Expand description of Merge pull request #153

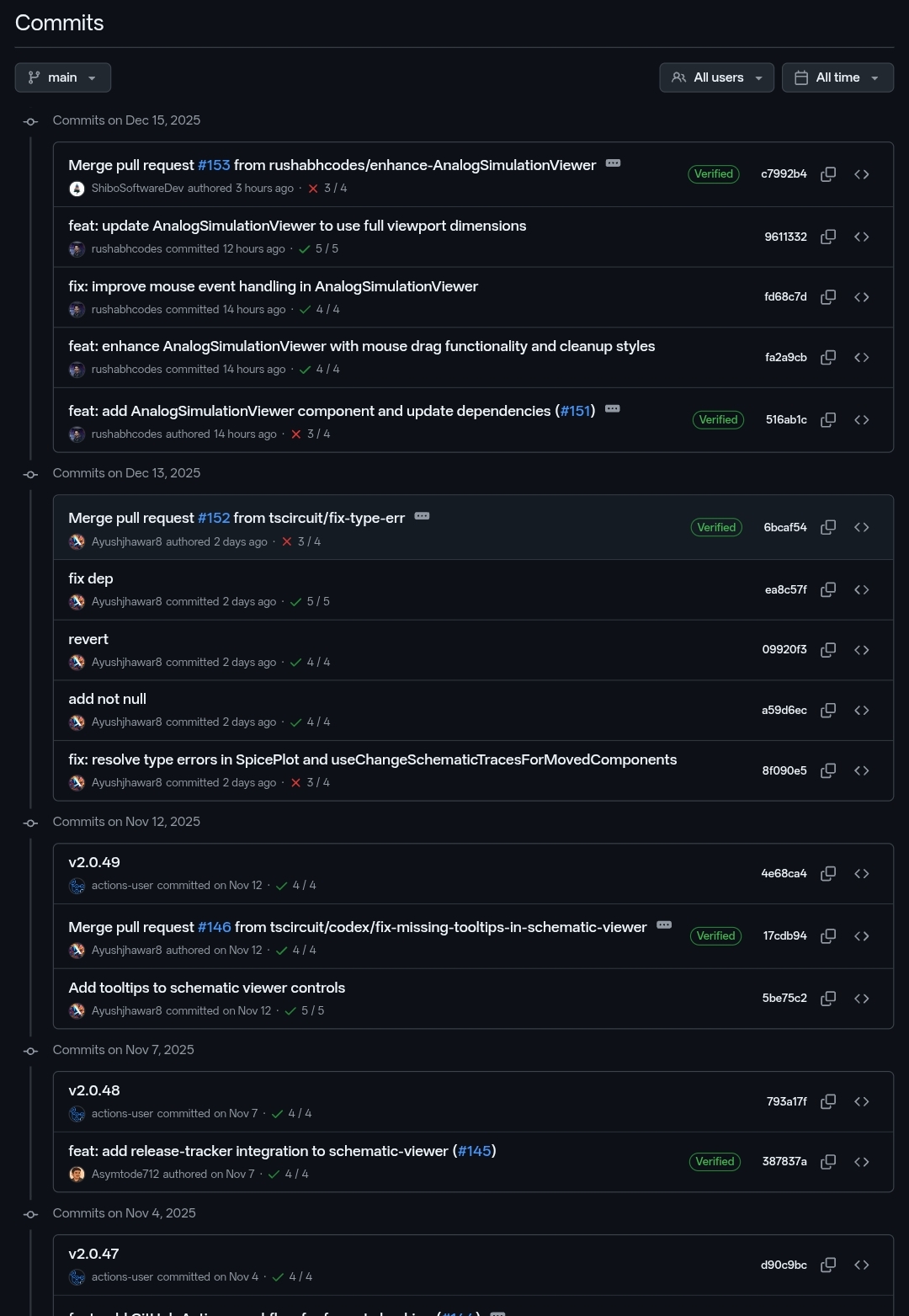click(613, 163)
